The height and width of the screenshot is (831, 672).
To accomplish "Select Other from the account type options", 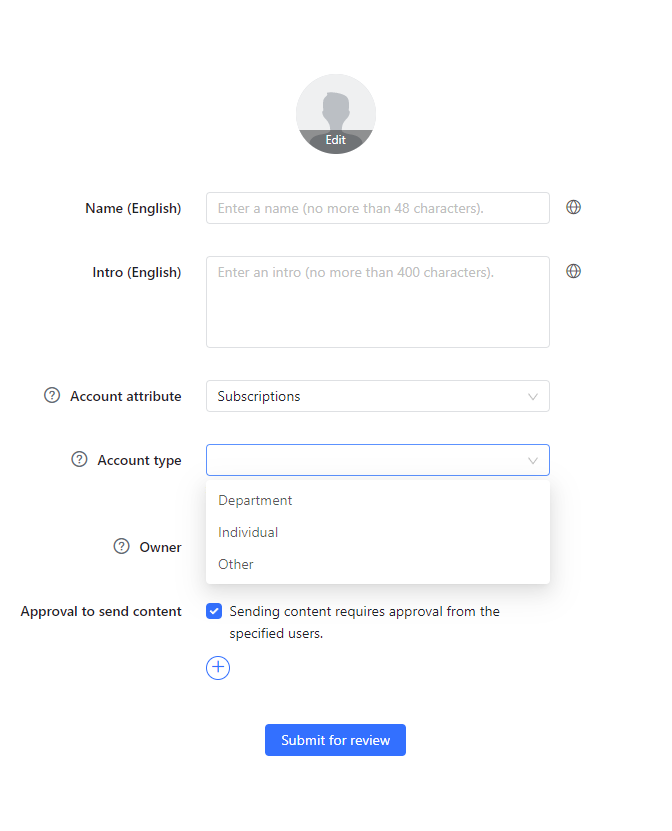I will 236,564.
